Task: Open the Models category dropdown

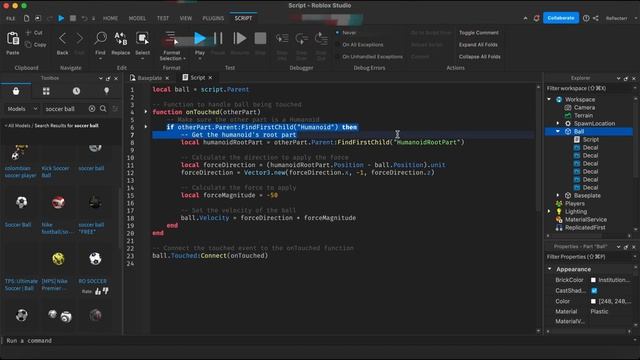Action: pos(22,109)
